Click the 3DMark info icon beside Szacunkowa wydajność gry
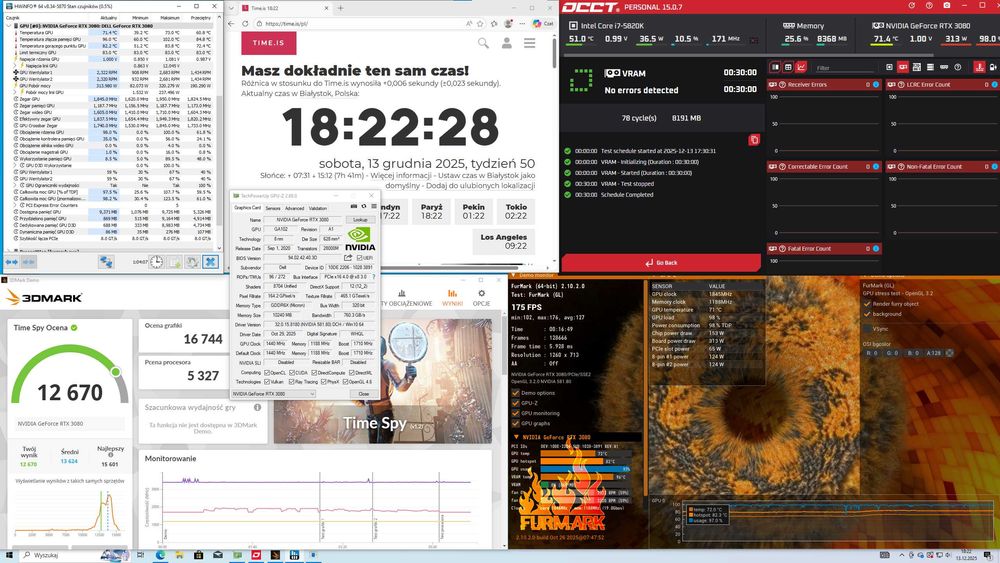 258,407
